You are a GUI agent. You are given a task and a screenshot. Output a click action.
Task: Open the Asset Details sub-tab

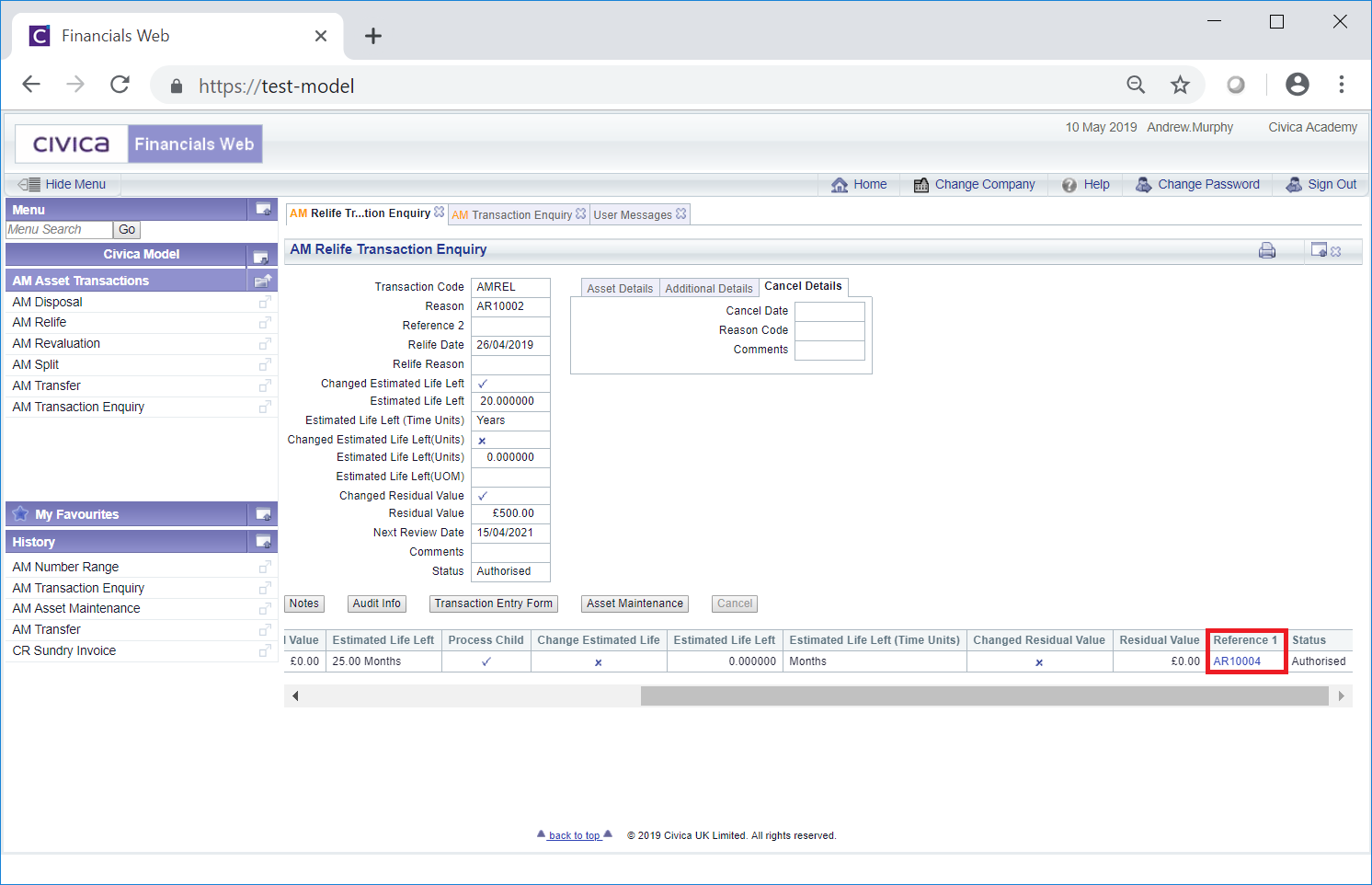tap(620, 288)
